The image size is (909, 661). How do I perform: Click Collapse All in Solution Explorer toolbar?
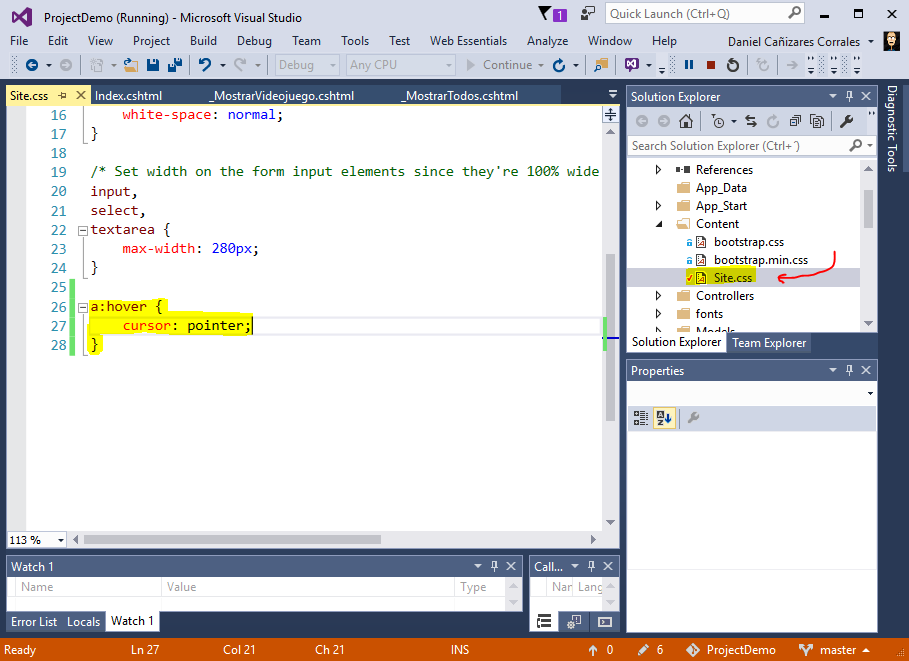(x=795, y=121)
